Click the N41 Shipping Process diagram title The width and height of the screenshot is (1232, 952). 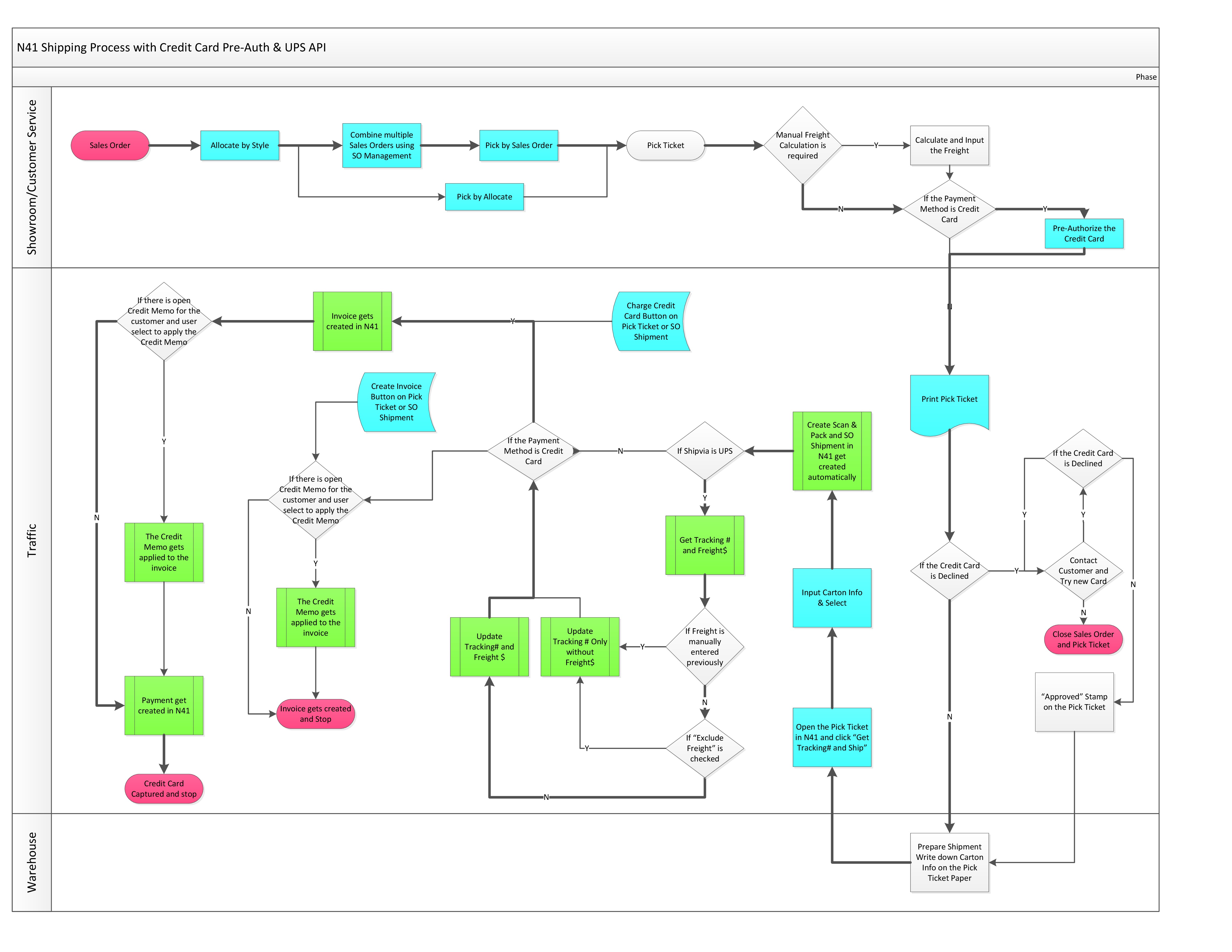pos(172,47)
